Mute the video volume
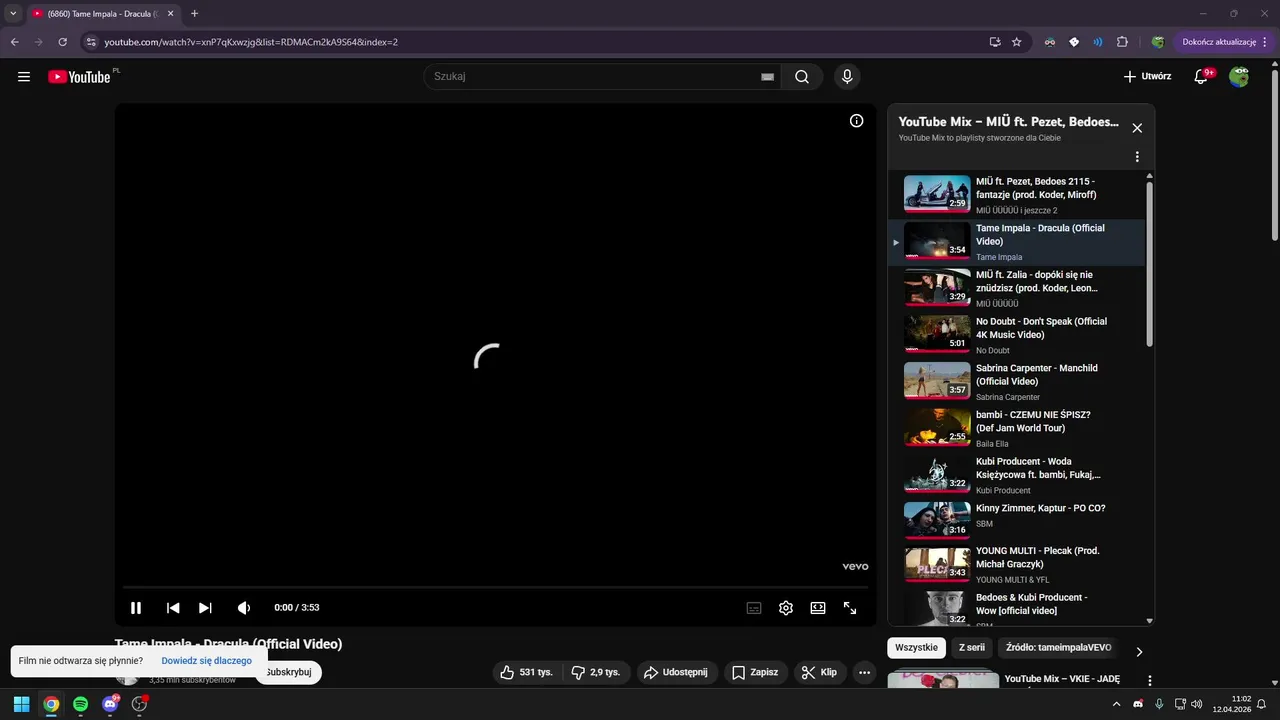 pyautogui.click(x=244, y=608)
